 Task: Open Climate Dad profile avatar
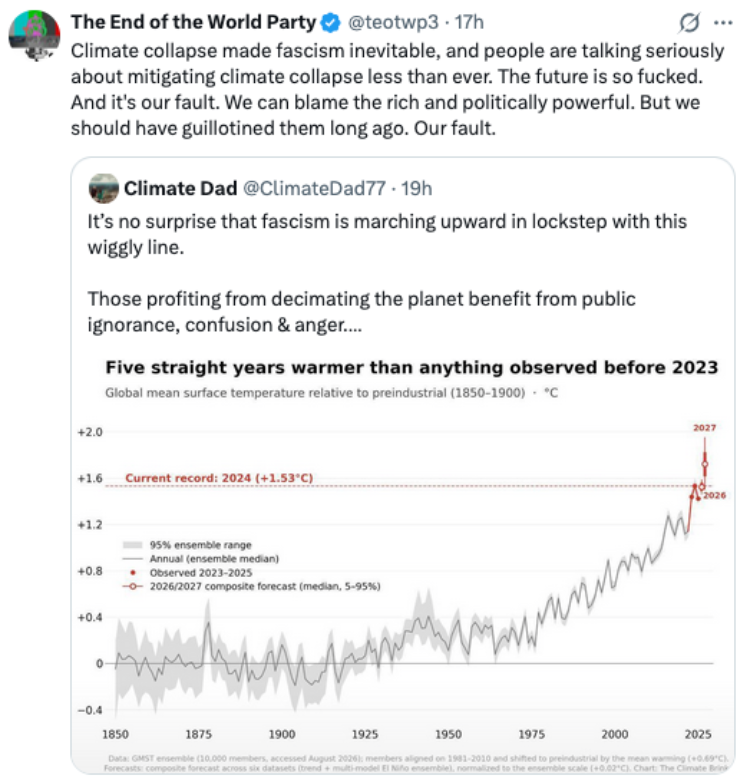(x=104, y=189)
